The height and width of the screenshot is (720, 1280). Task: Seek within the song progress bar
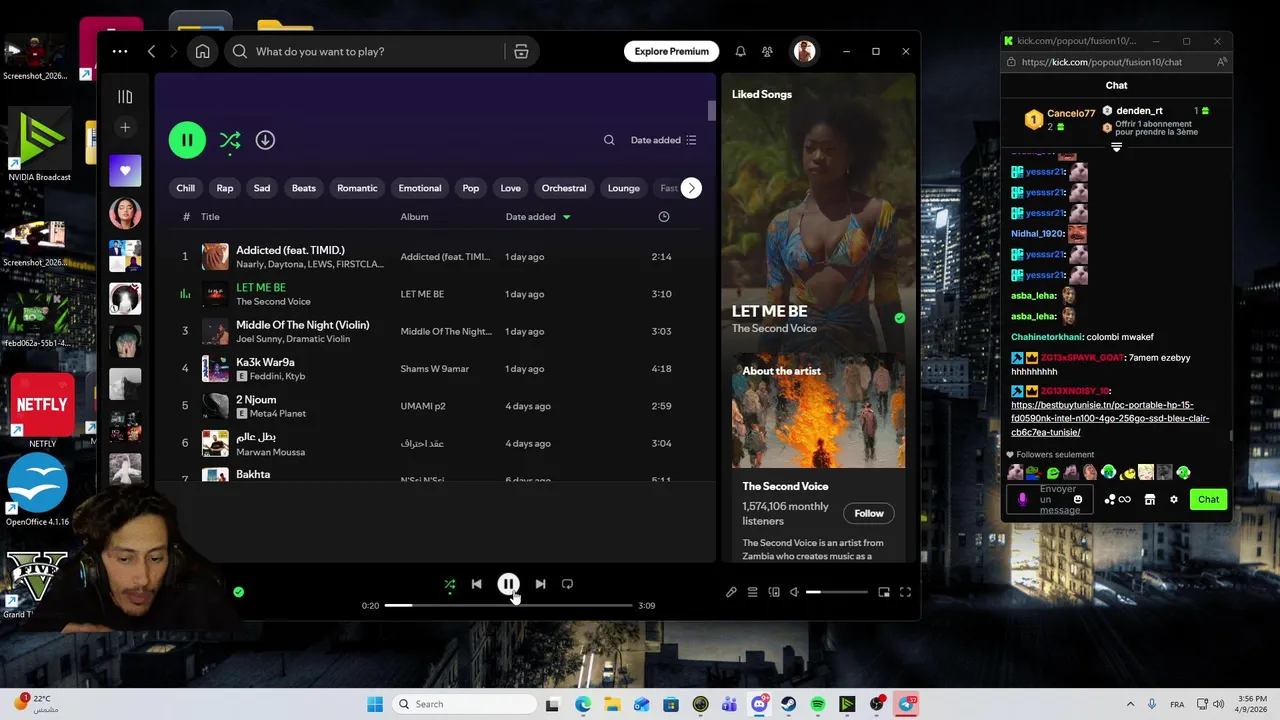pyautogui.click(x=508, y=605)
